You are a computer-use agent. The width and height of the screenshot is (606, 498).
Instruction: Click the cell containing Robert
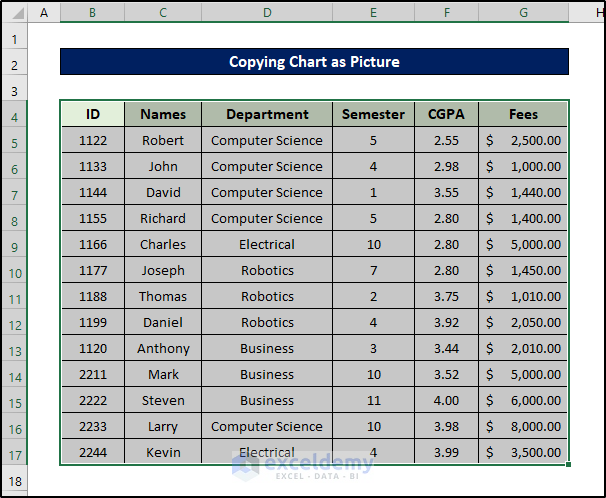pyautogui.click(x=163, y=141)
